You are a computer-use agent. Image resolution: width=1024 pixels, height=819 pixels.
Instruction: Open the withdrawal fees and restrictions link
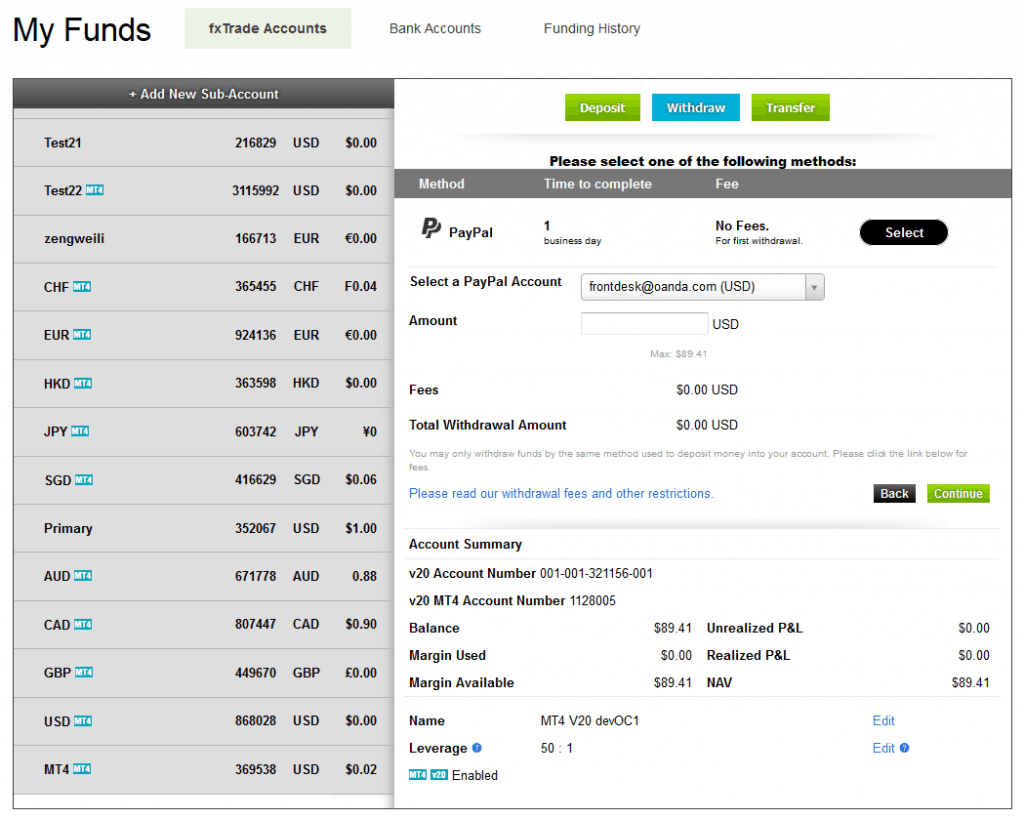pos(563,493)
